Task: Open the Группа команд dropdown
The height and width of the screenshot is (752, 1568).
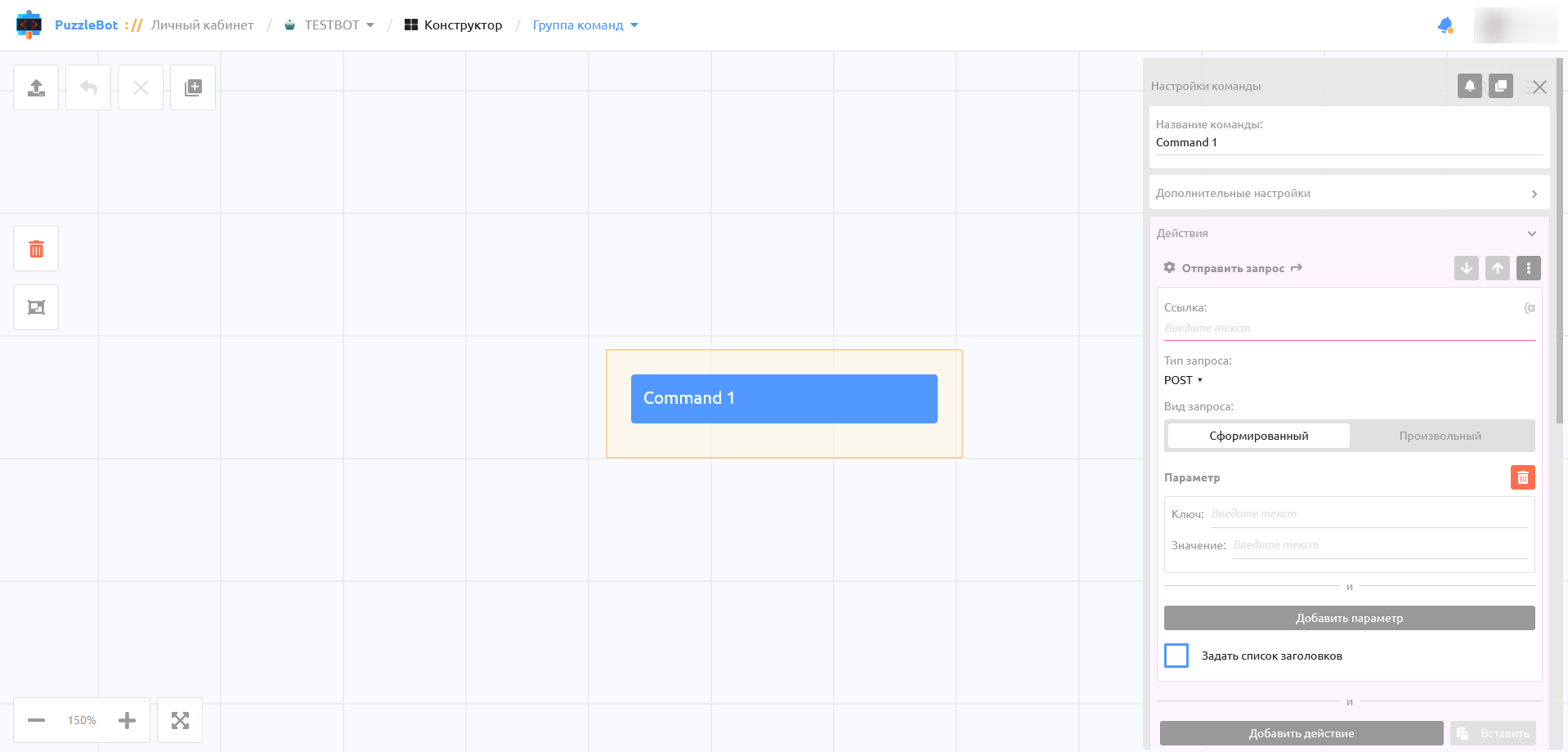Action: tap(585, 25)
